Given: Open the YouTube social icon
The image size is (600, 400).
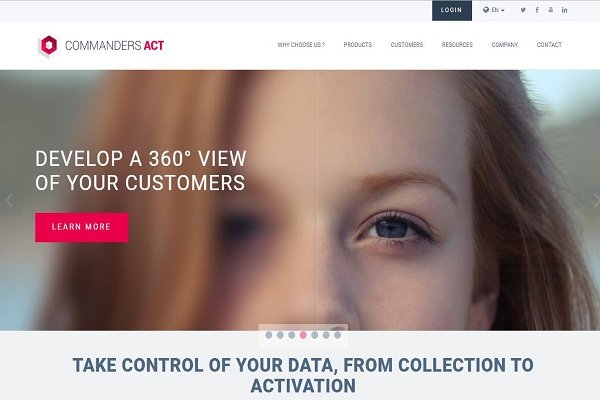Looking at the screenshot, I should (551, 10).
